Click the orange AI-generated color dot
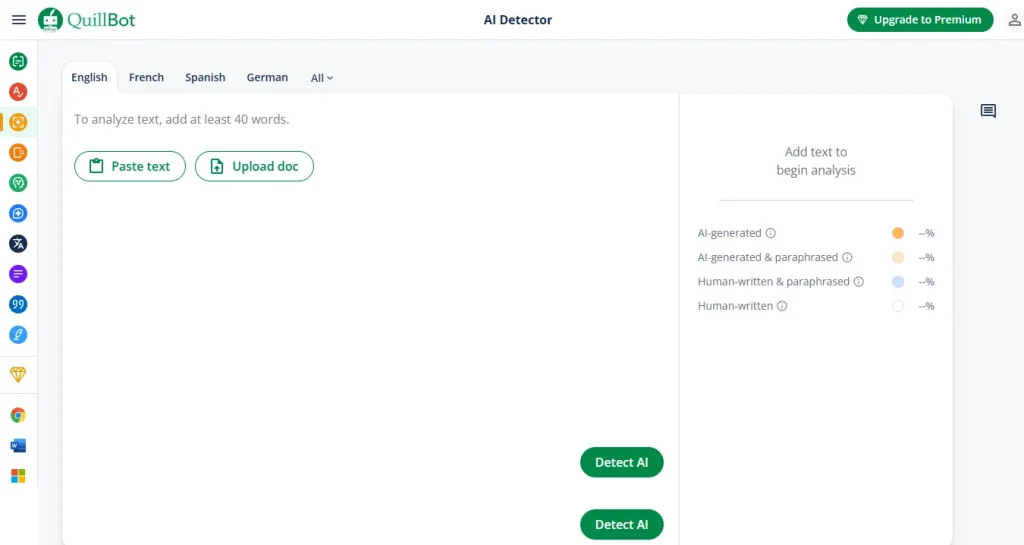The image size is (1024, 545). (x=898, y=233)
